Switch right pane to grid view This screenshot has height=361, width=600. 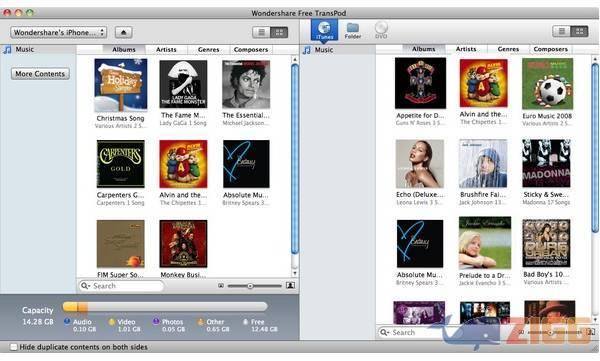click(579, 31)
